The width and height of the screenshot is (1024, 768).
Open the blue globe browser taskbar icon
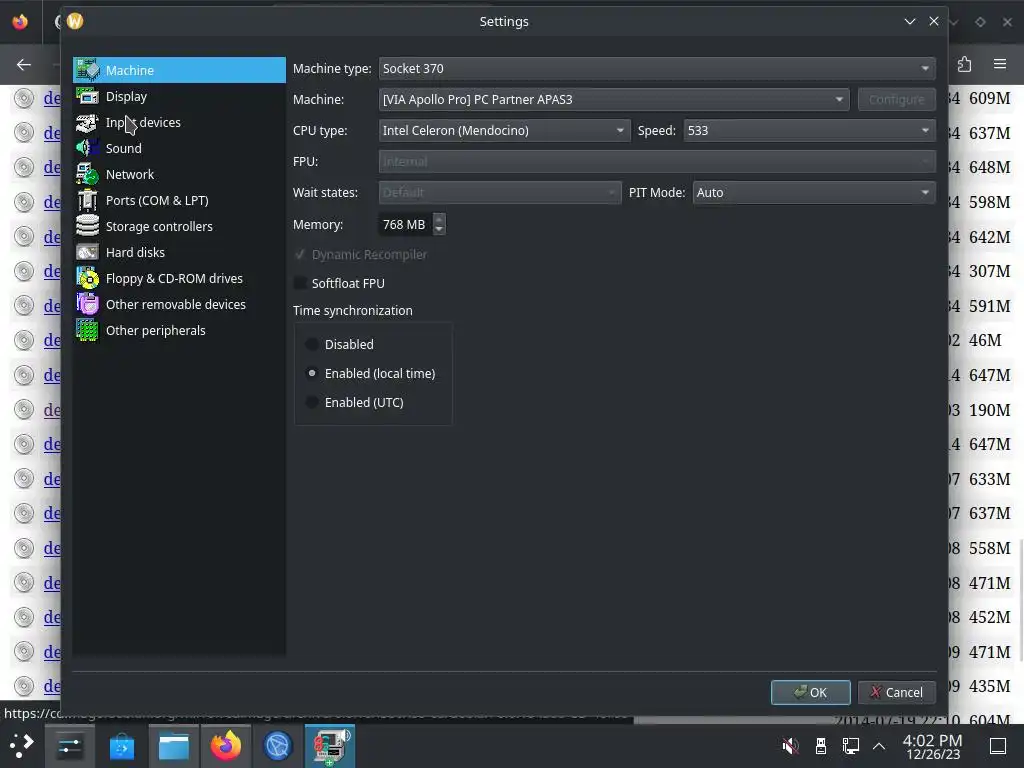(278, 746)
